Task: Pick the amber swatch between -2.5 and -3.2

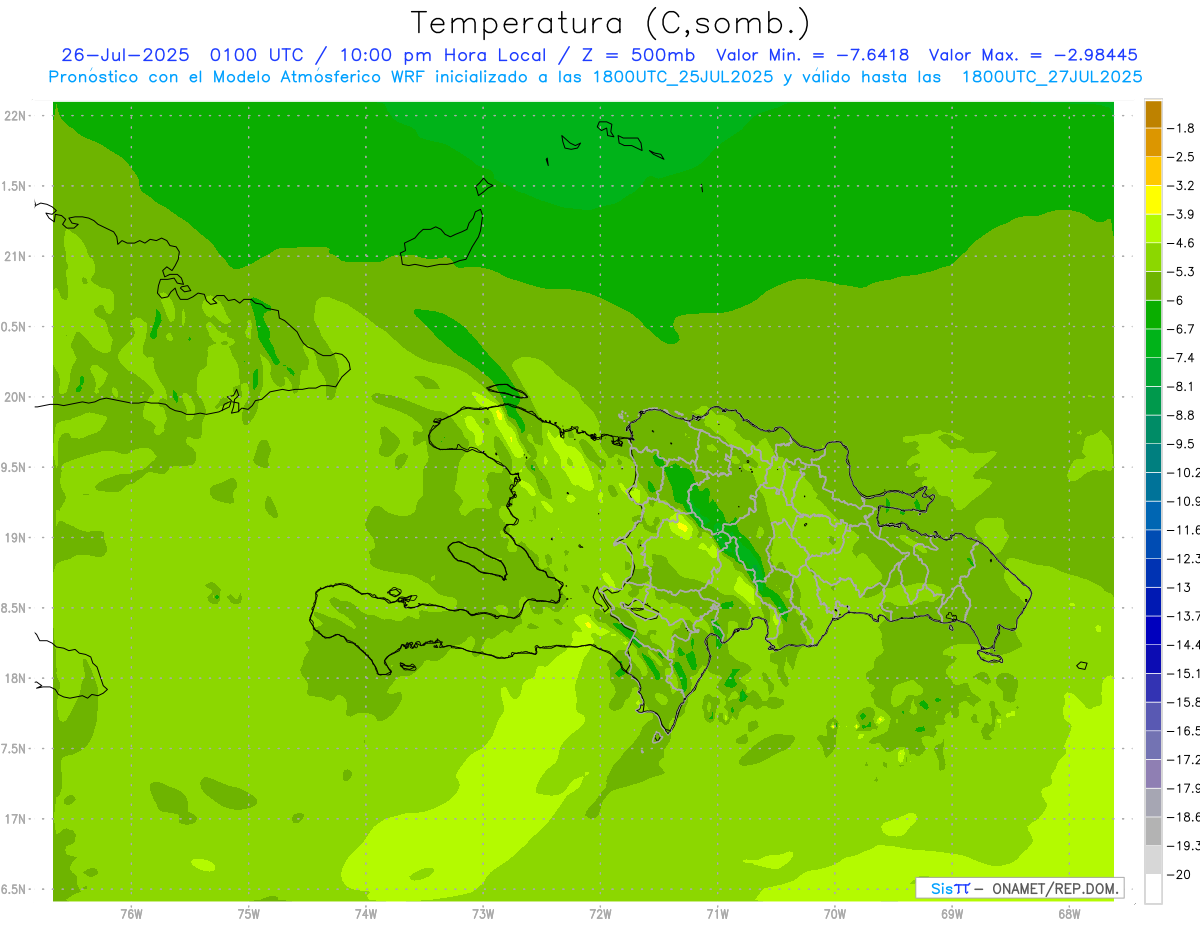Action: (x=1153, y=171)
